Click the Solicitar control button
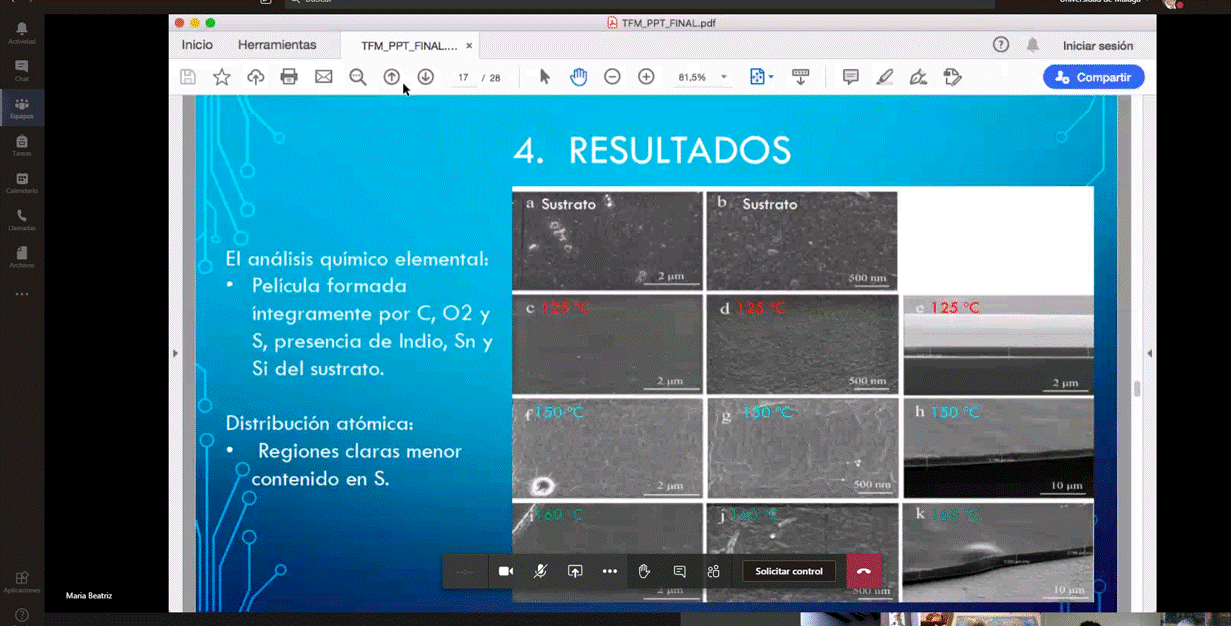Viewport: 1231px width, 626px height. [x=789, y=571]
